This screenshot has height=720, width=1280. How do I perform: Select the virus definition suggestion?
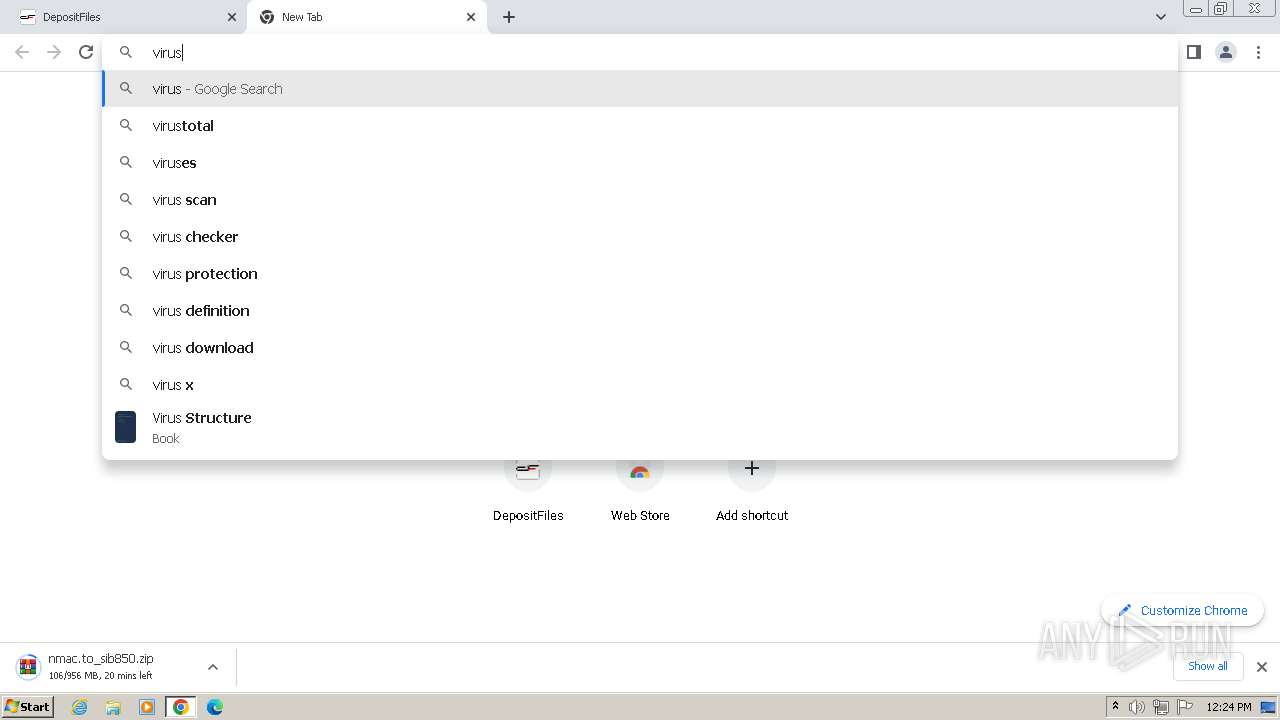(640, 310)
